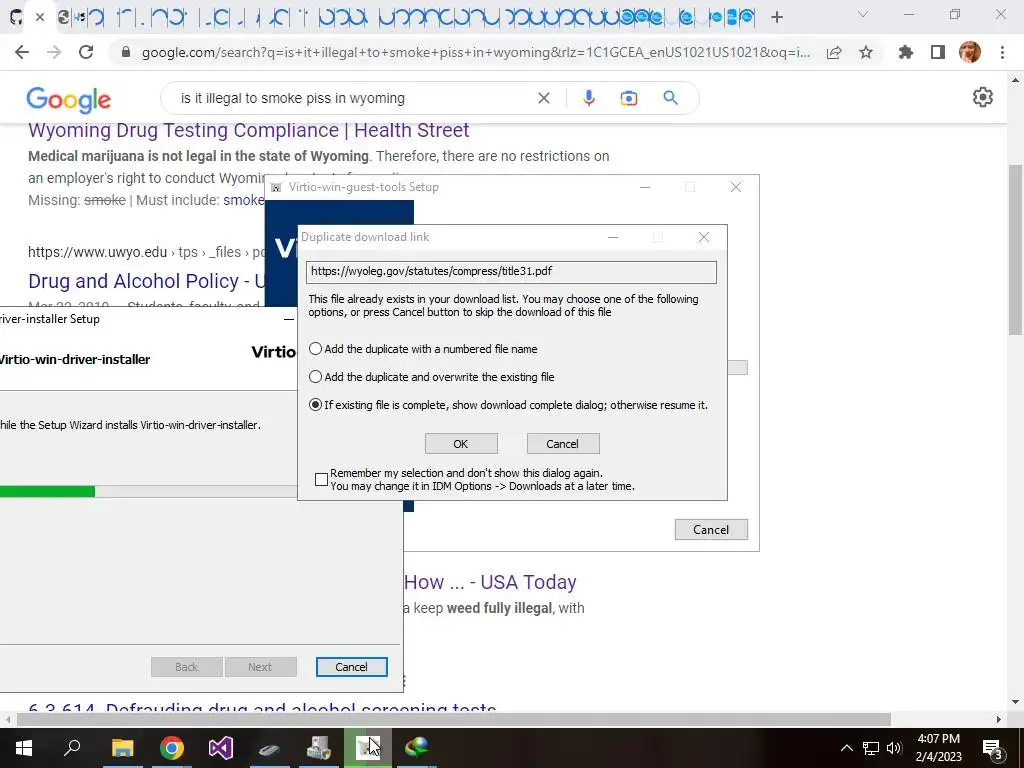Screen dimensions: 1024x768
Task: Close the Duplicate download link dialog
Action: click(x=703, y=237)
